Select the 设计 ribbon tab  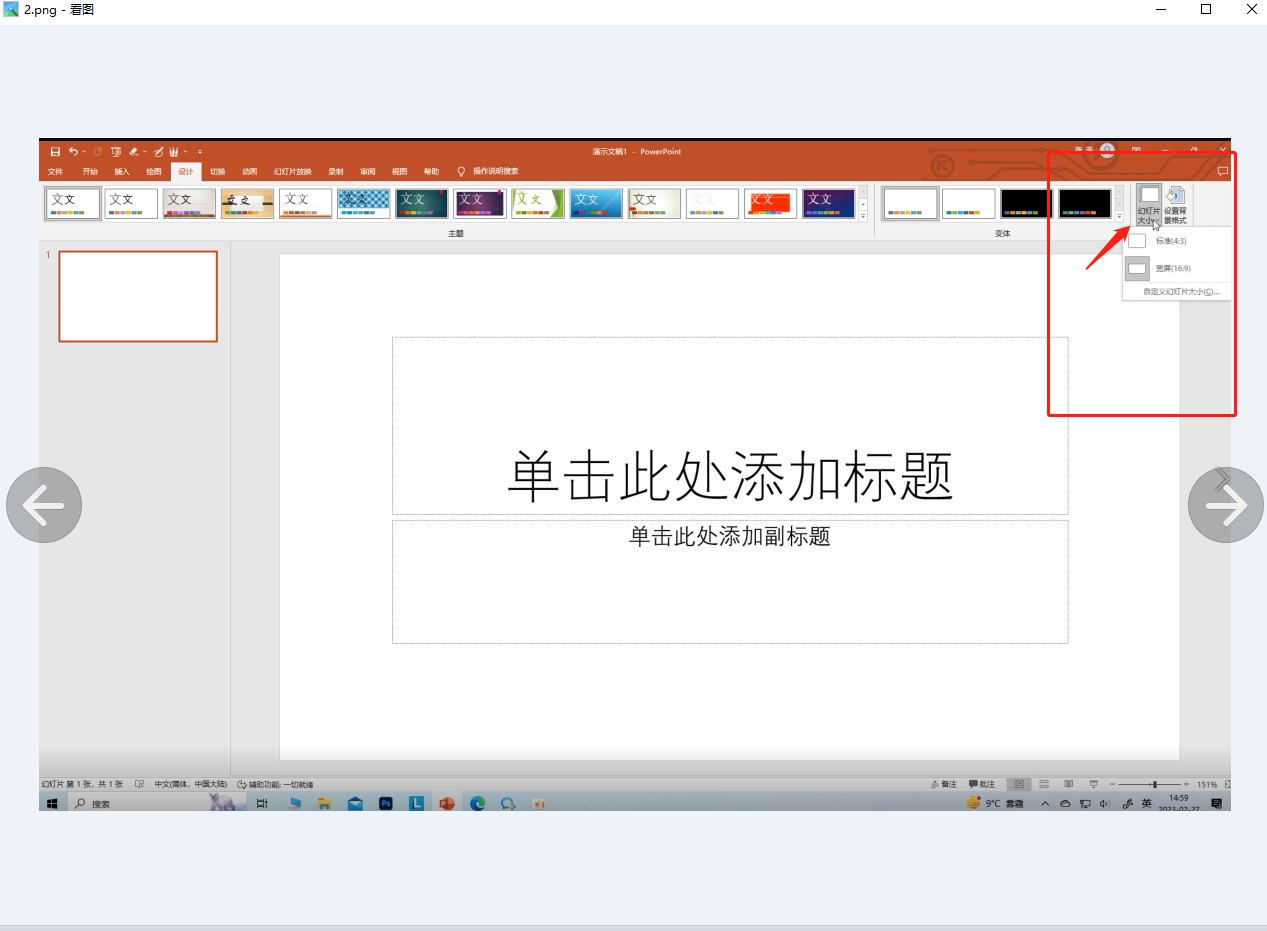(x=185, y=172)
